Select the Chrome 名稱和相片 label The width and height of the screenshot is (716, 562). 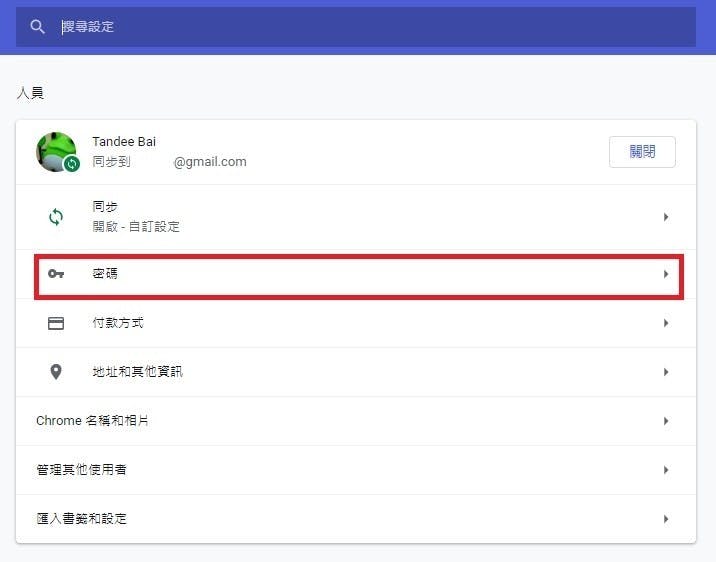[x=92, y=421]
